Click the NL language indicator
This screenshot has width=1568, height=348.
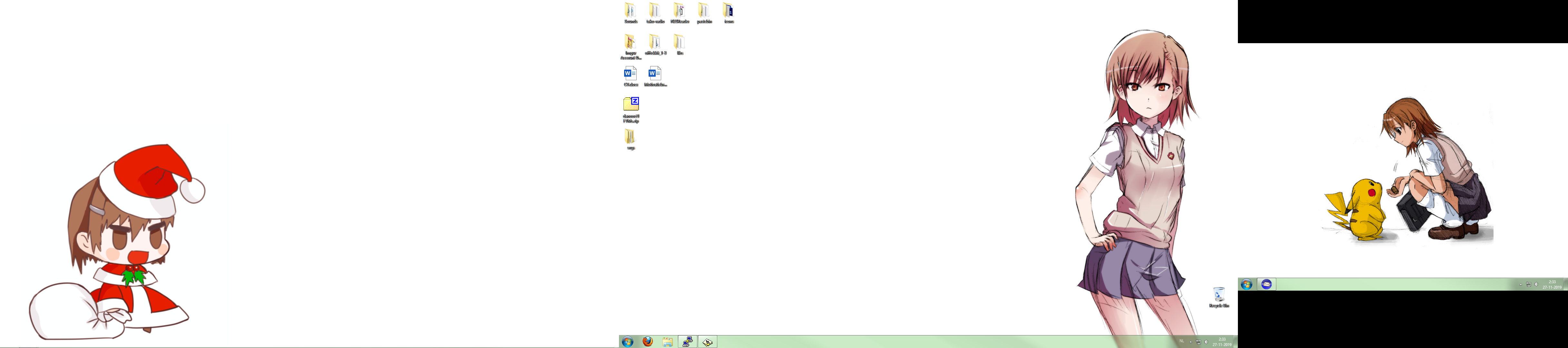(1181, 341)
